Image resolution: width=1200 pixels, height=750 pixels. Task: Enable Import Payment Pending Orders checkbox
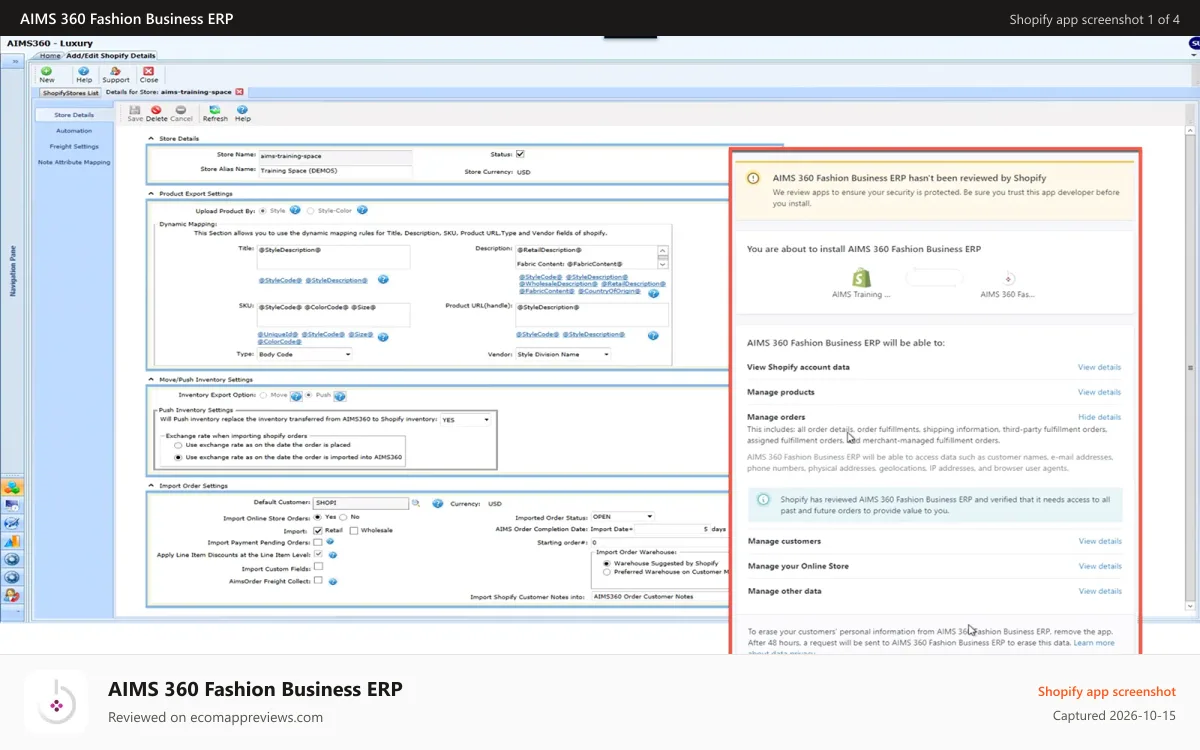(318, 542)
